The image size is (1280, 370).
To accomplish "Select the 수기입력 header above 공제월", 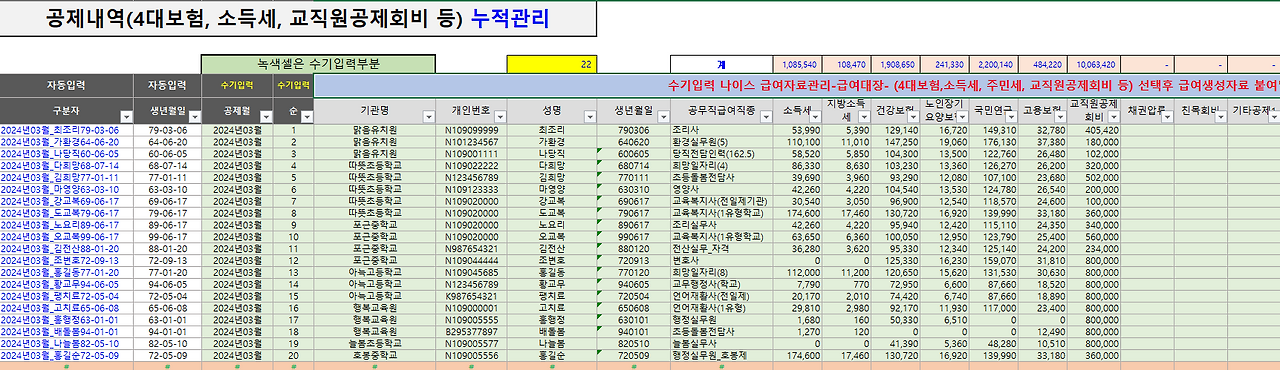I will (x=237, y=86).
